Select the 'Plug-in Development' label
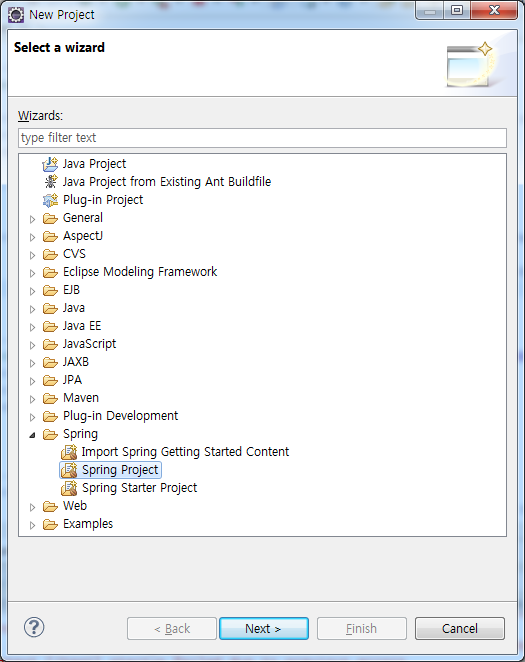This screenshot has width=525, height=662. coord(121,416)
